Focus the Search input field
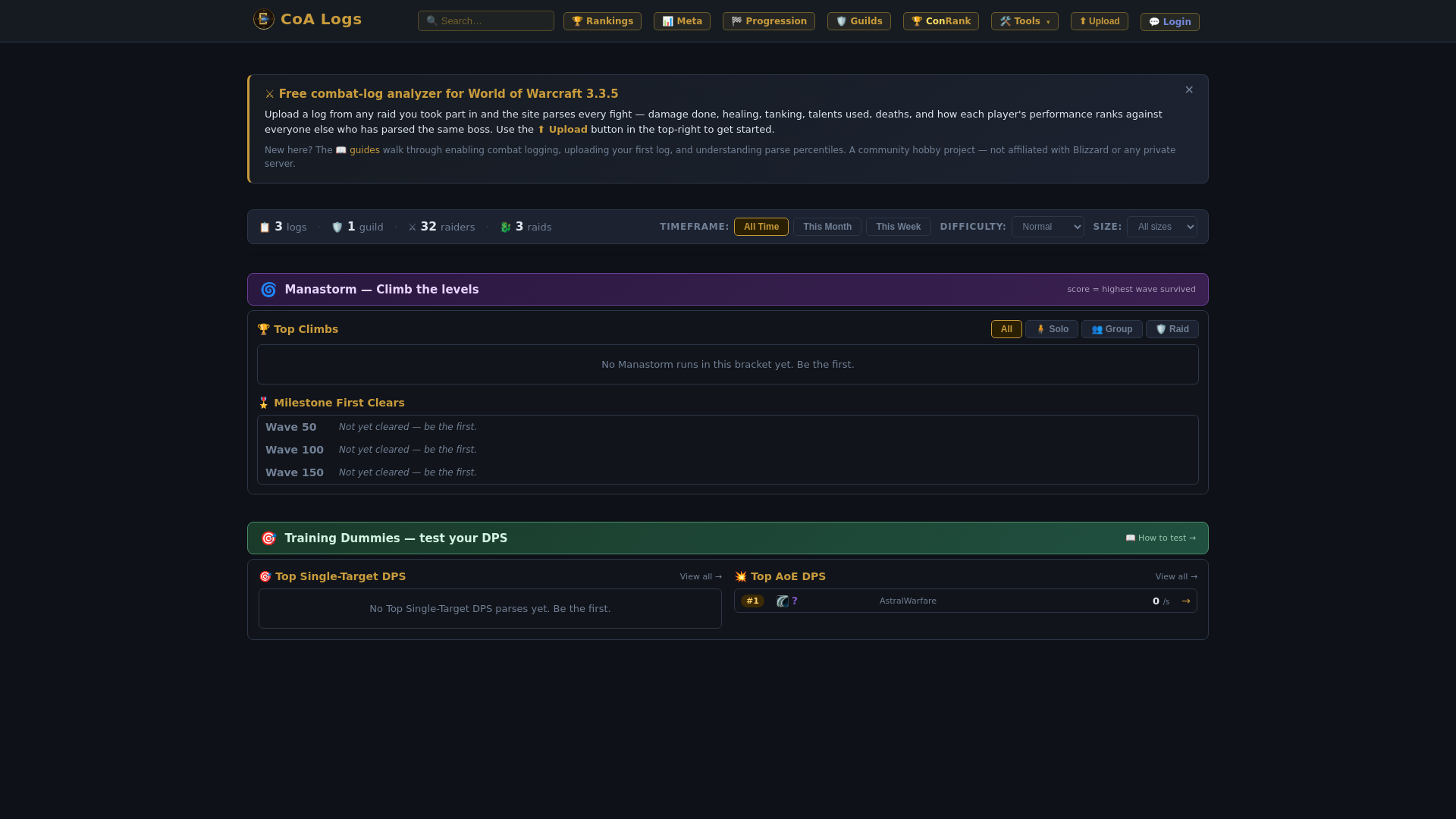 486,21
